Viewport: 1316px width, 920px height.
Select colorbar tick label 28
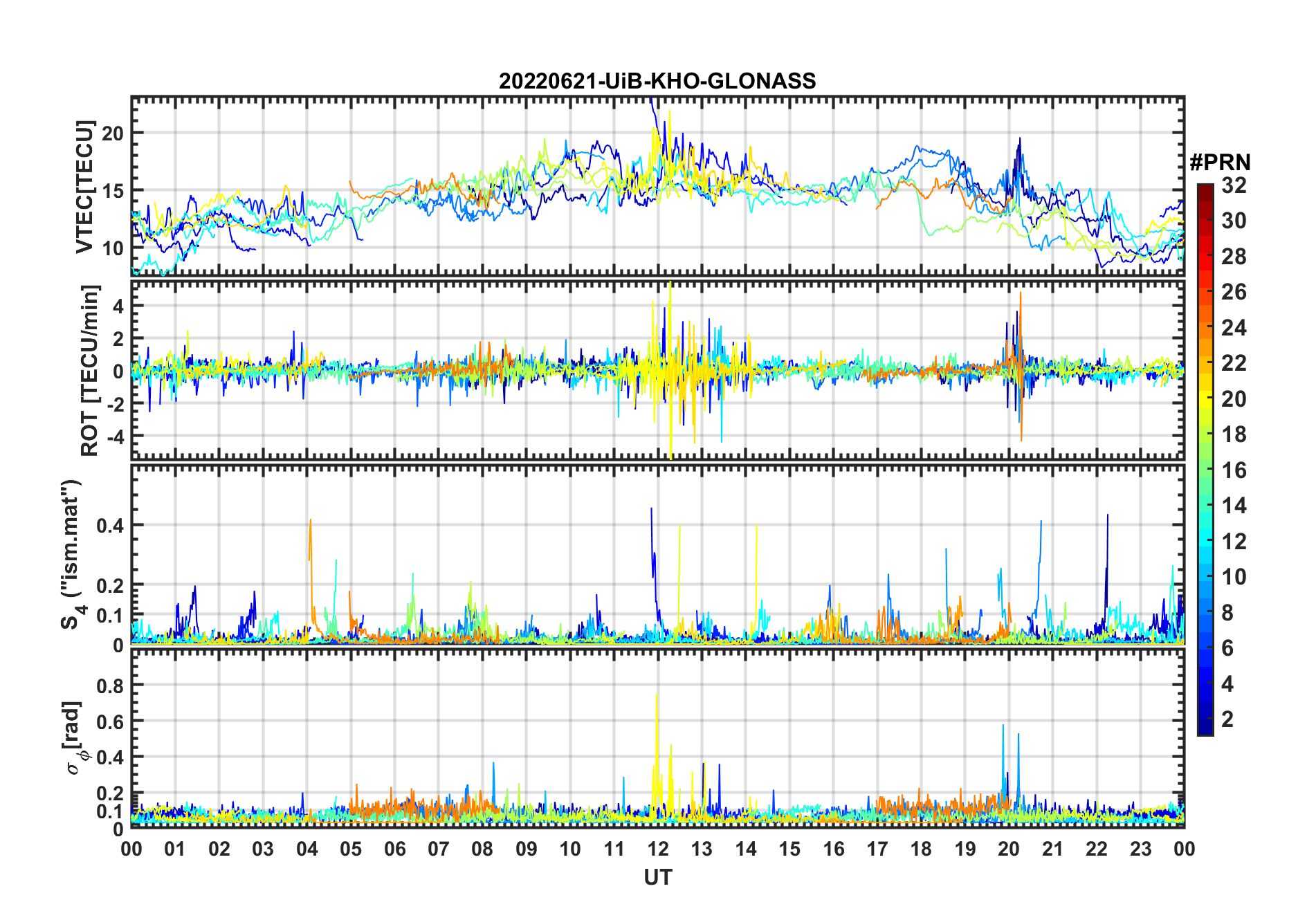(1234, 257)
